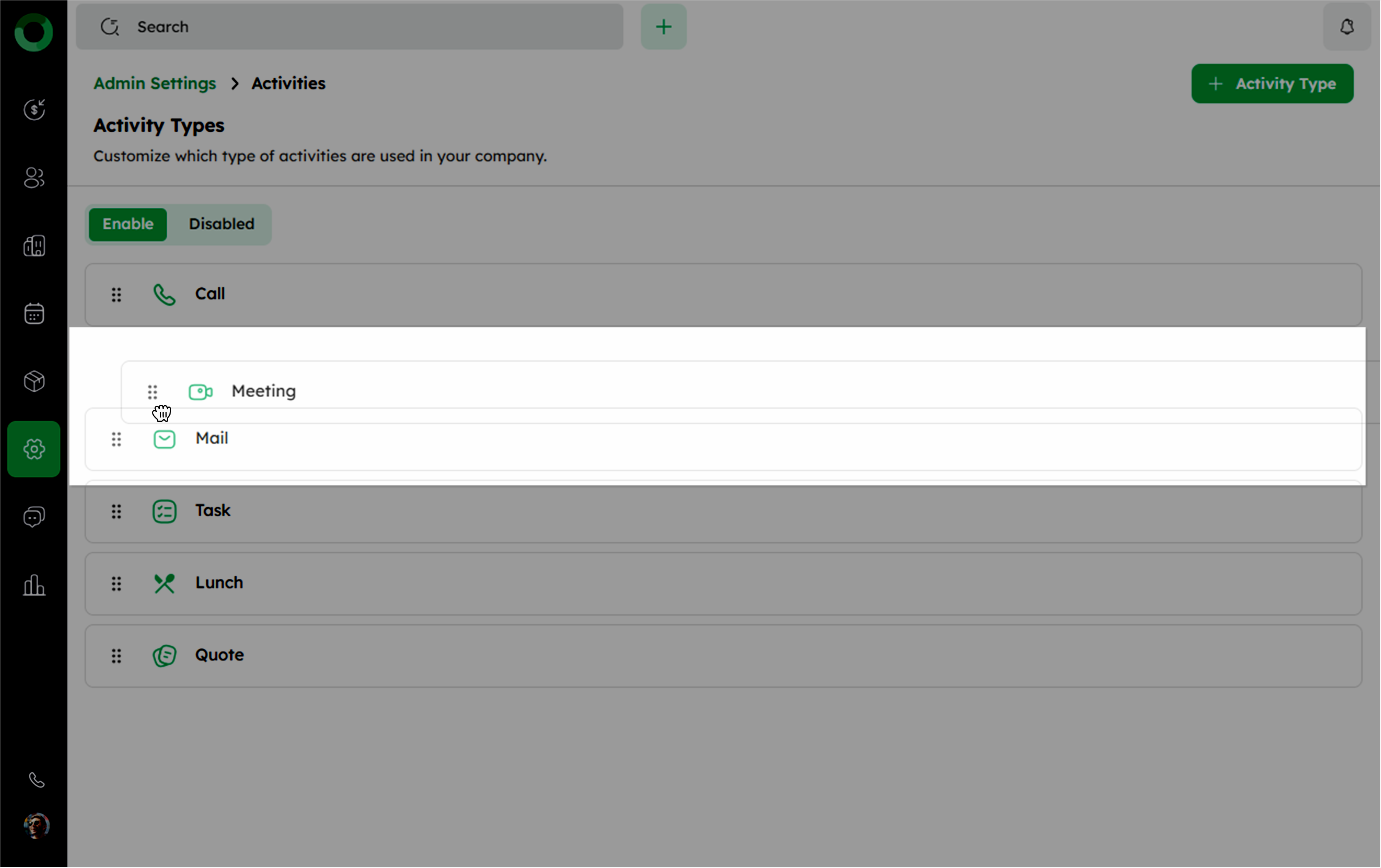Click the Admin Settings breadcrumb link
Image resolution: width=1381 pixels, height=868 pixels.
(x=155, y=84)
